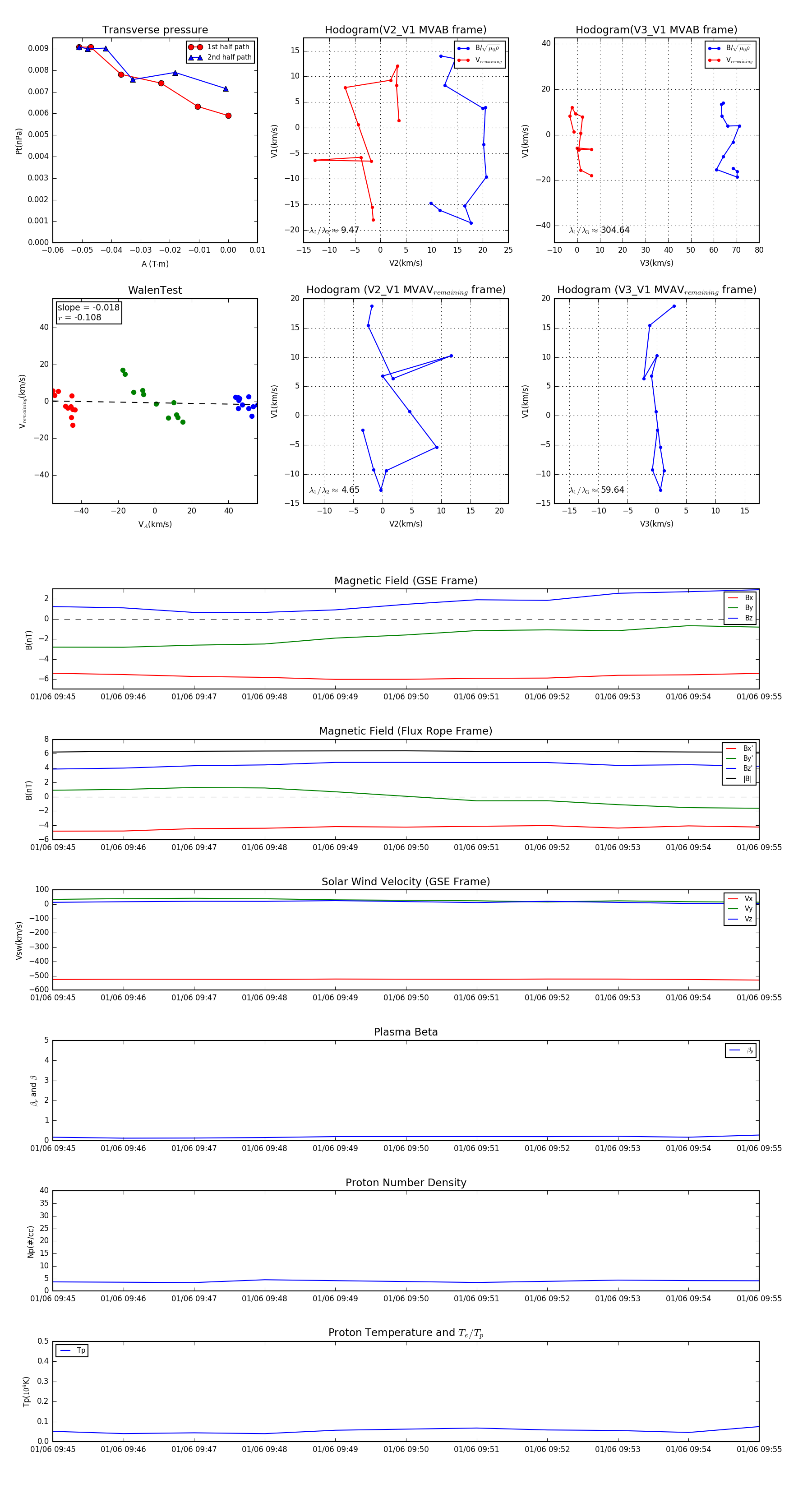
Task: Click the "Tp(10^6K)" y-axis label
Action: [26, 1392]
